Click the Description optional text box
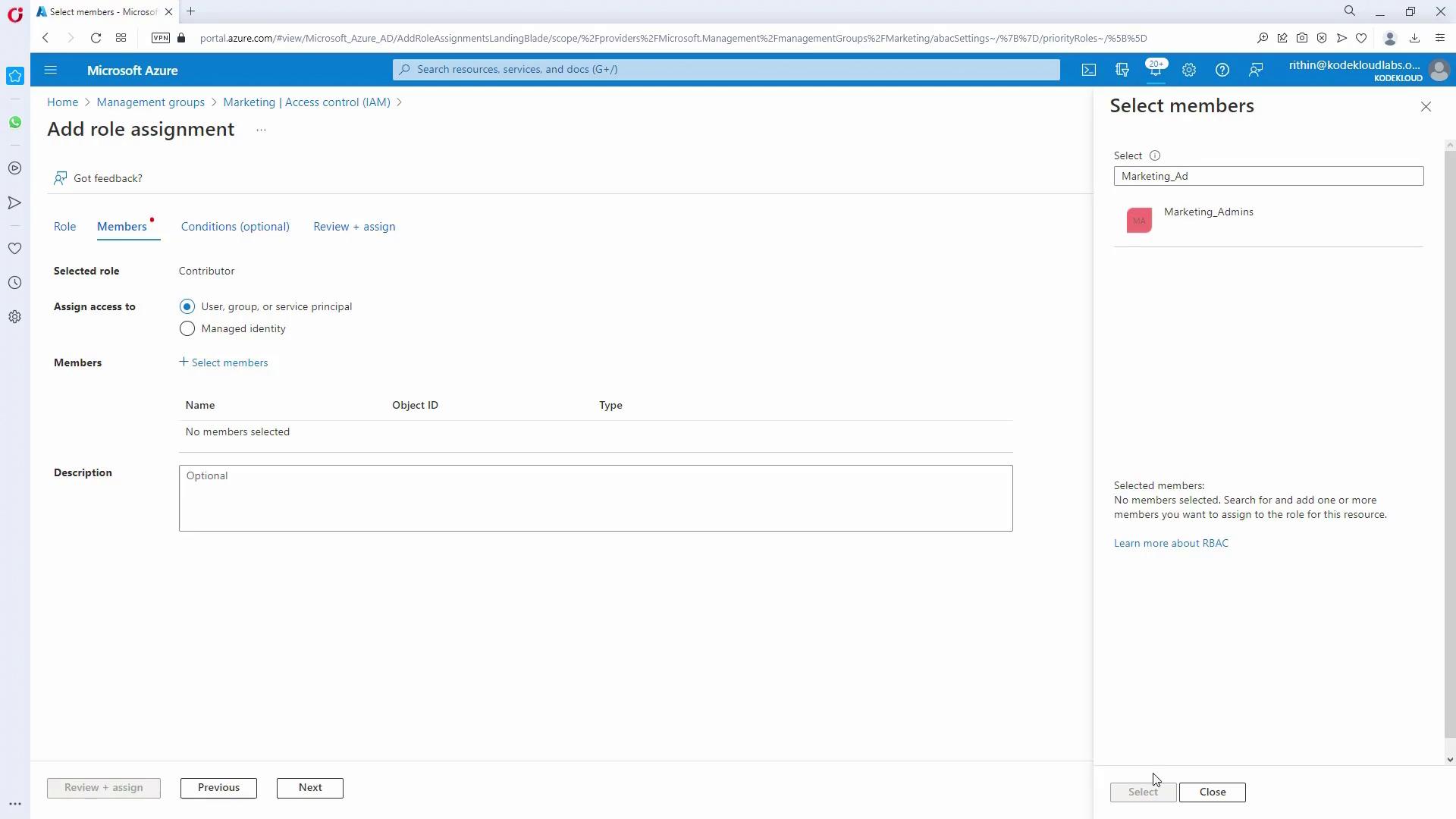 point(595,498)
